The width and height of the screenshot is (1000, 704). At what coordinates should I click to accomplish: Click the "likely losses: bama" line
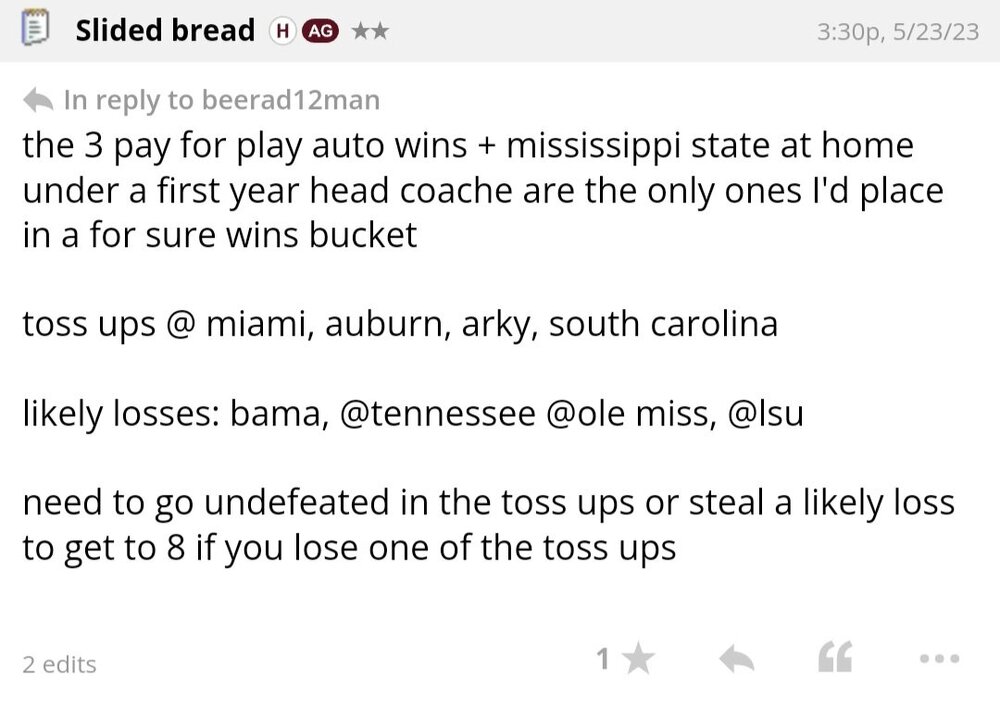click(412, 413)
